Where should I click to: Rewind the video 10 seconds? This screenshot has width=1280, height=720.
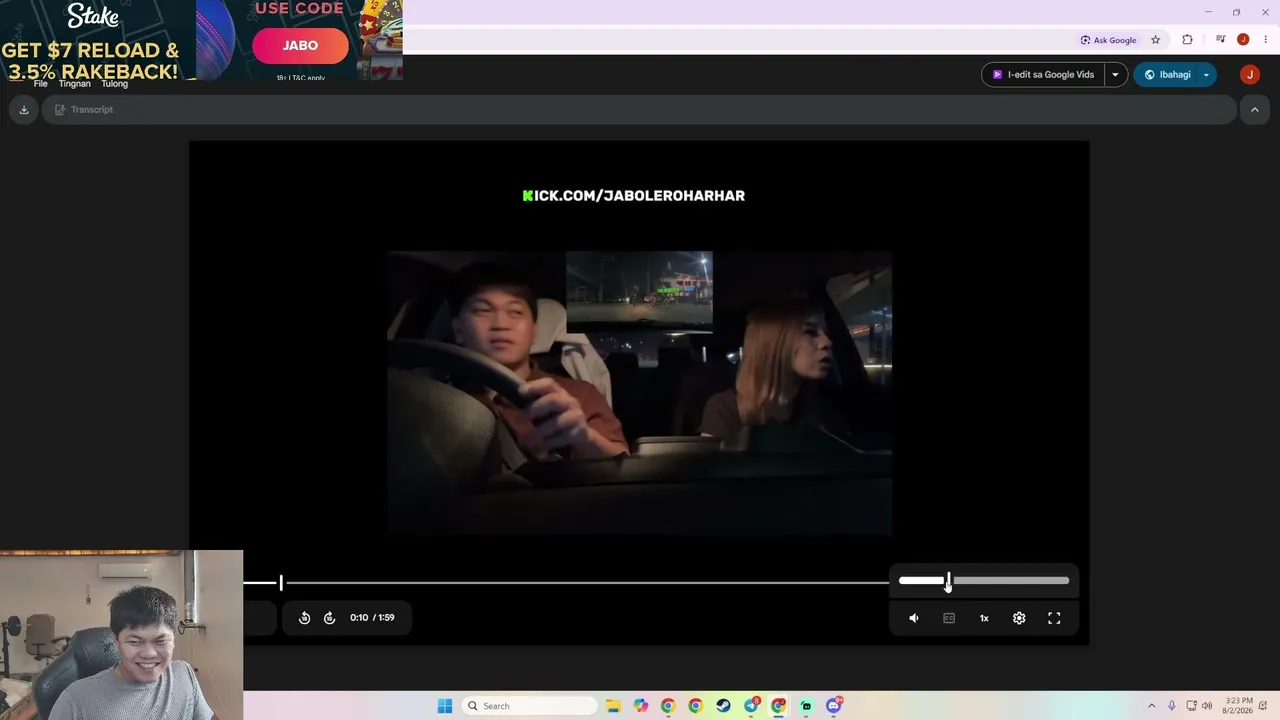(305, 618)
